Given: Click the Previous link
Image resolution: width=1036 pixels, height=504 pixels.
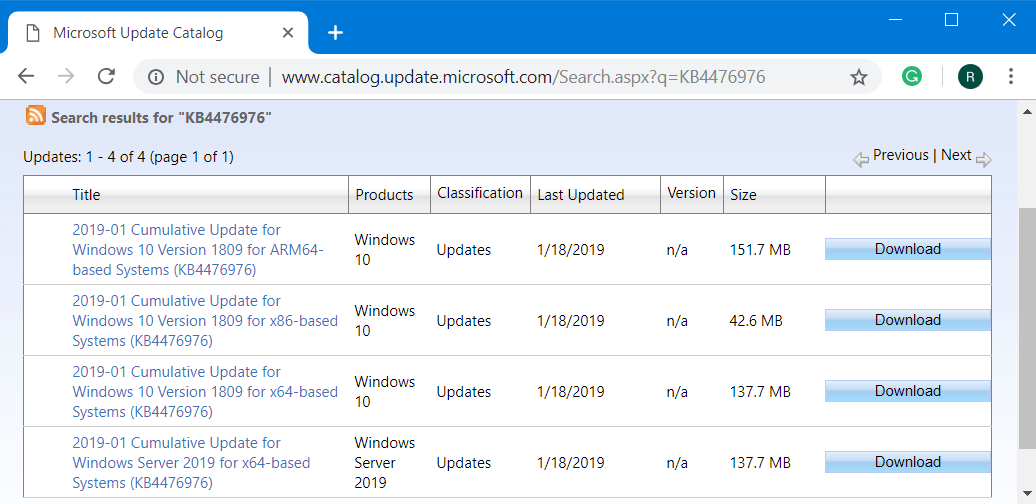Looking at the screenshot, I should coord(901,155).
